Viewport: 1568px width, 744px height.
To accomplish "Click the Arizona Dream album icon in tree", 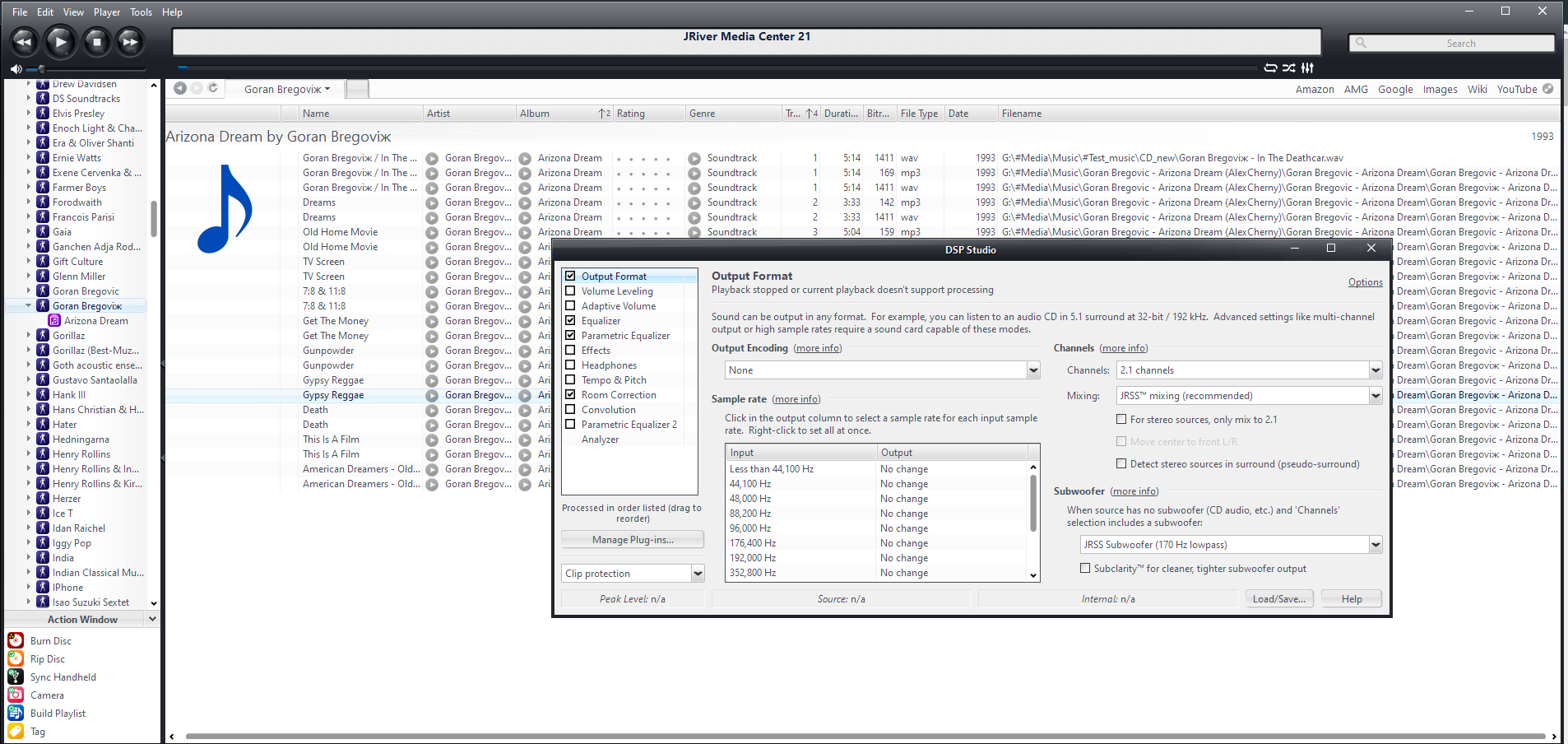I will pyautogui.click(x=54, y=321).
